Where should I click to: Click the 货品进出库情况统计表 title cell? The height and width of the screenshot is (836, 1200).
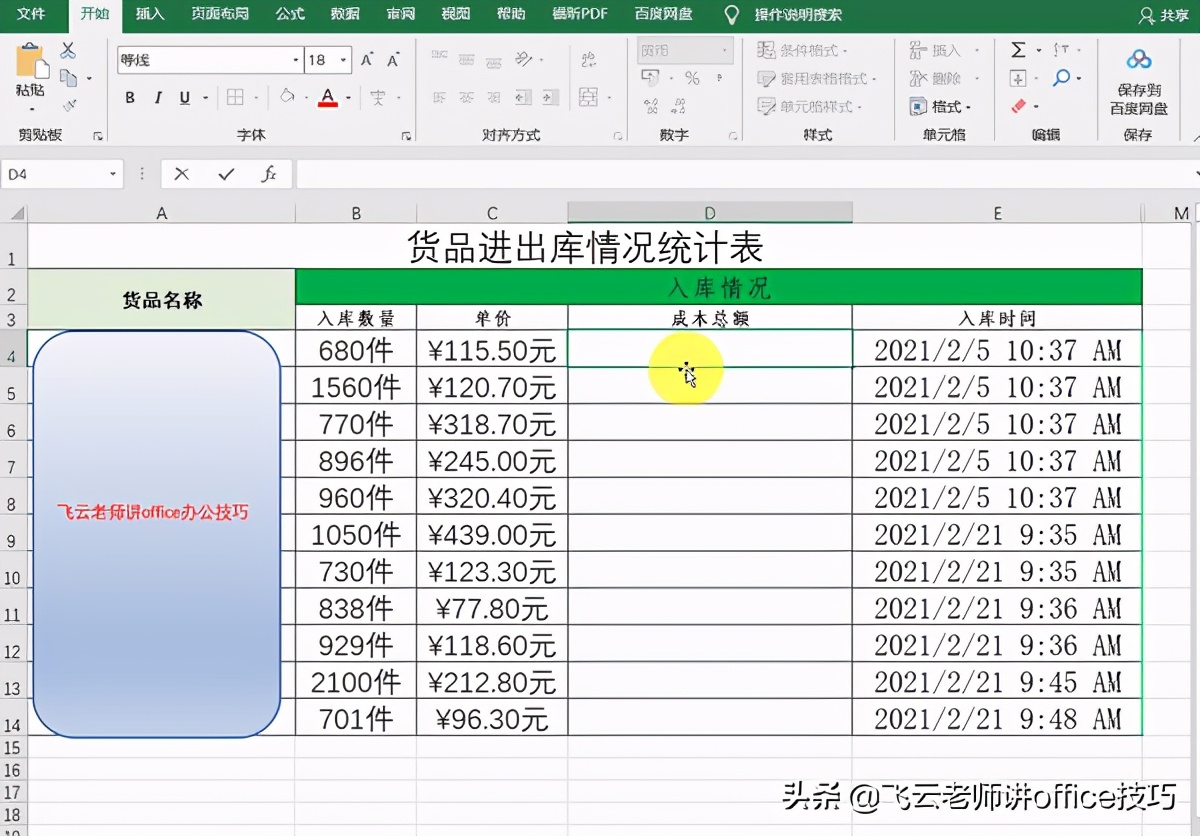point(585,246)
